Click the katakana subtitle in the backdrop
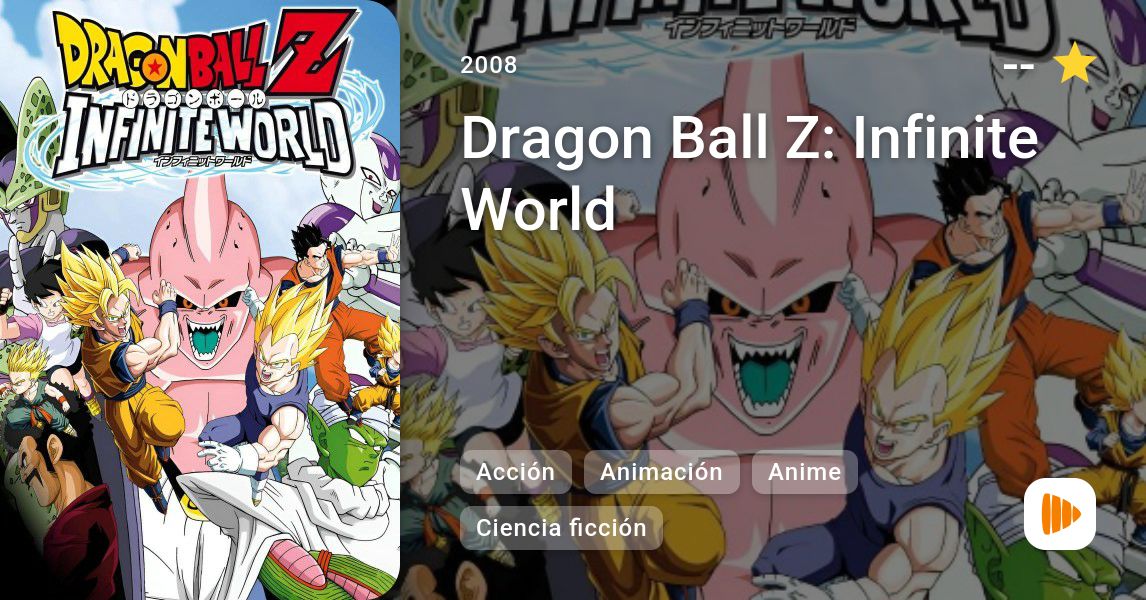This screenshot has height=600, width=1146. [x=760, y=28]
